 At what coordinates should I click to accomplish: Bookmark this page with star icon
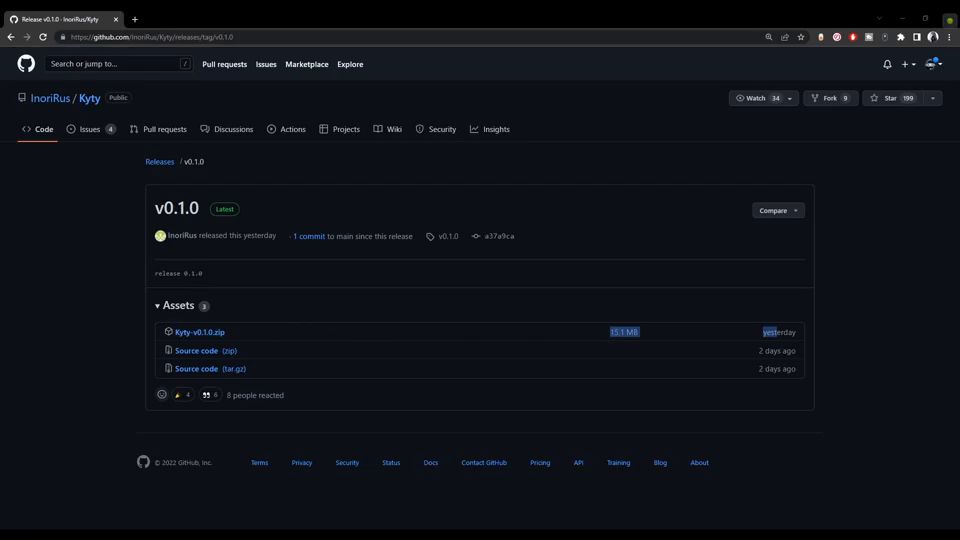click(x=801, y=37)
